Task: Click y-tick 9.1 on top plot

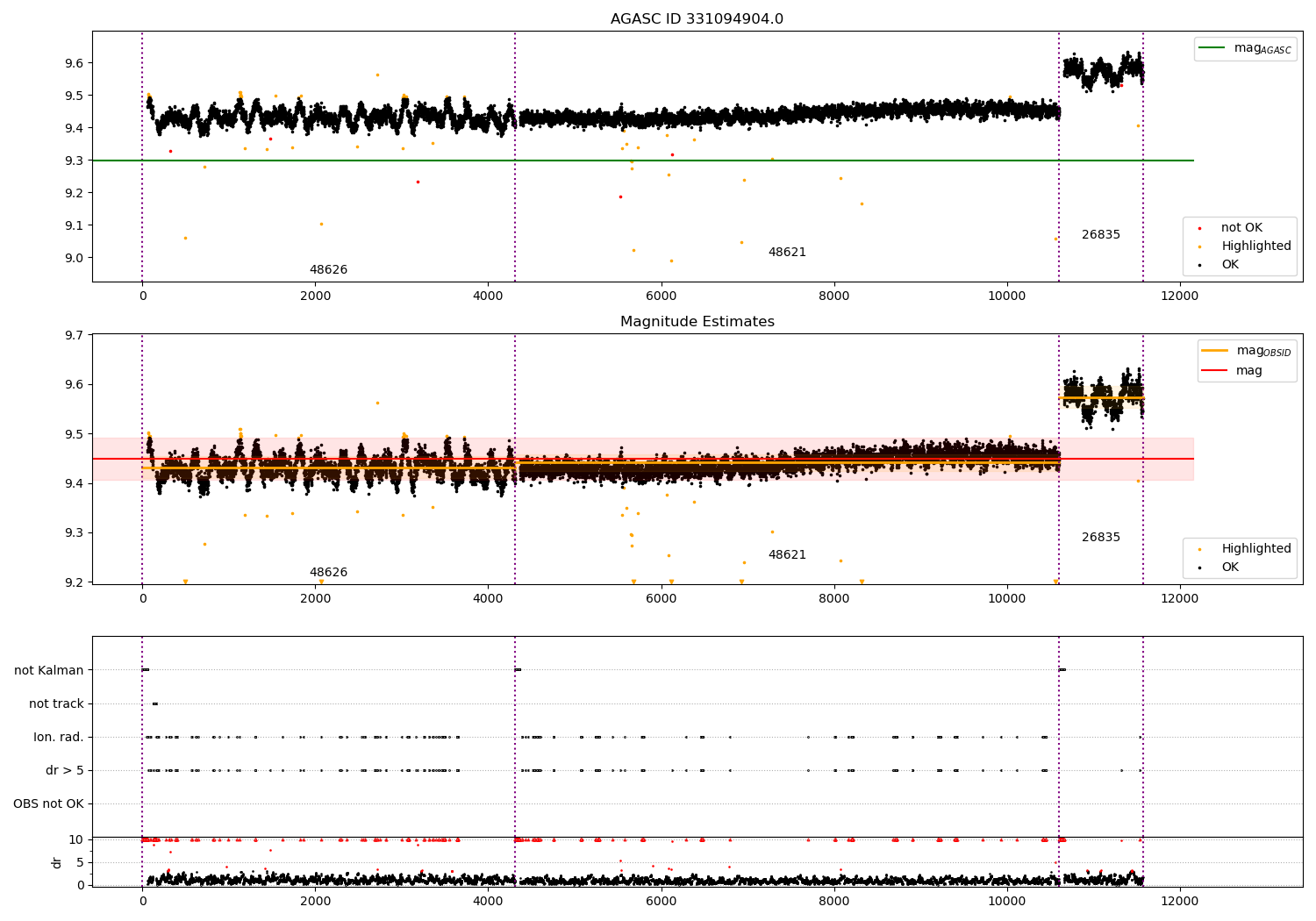Action: tap(75, 225)
